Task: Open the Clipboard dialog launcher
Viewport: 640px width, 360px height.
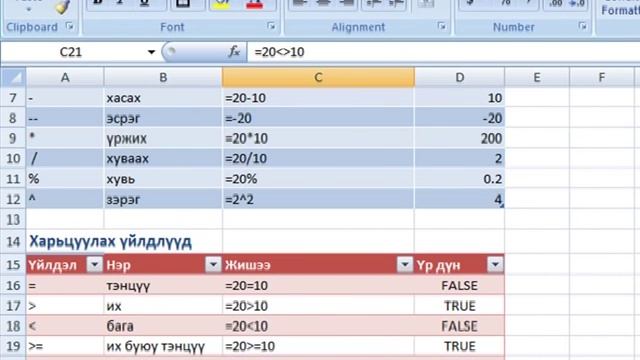Action: coord(70,27)
